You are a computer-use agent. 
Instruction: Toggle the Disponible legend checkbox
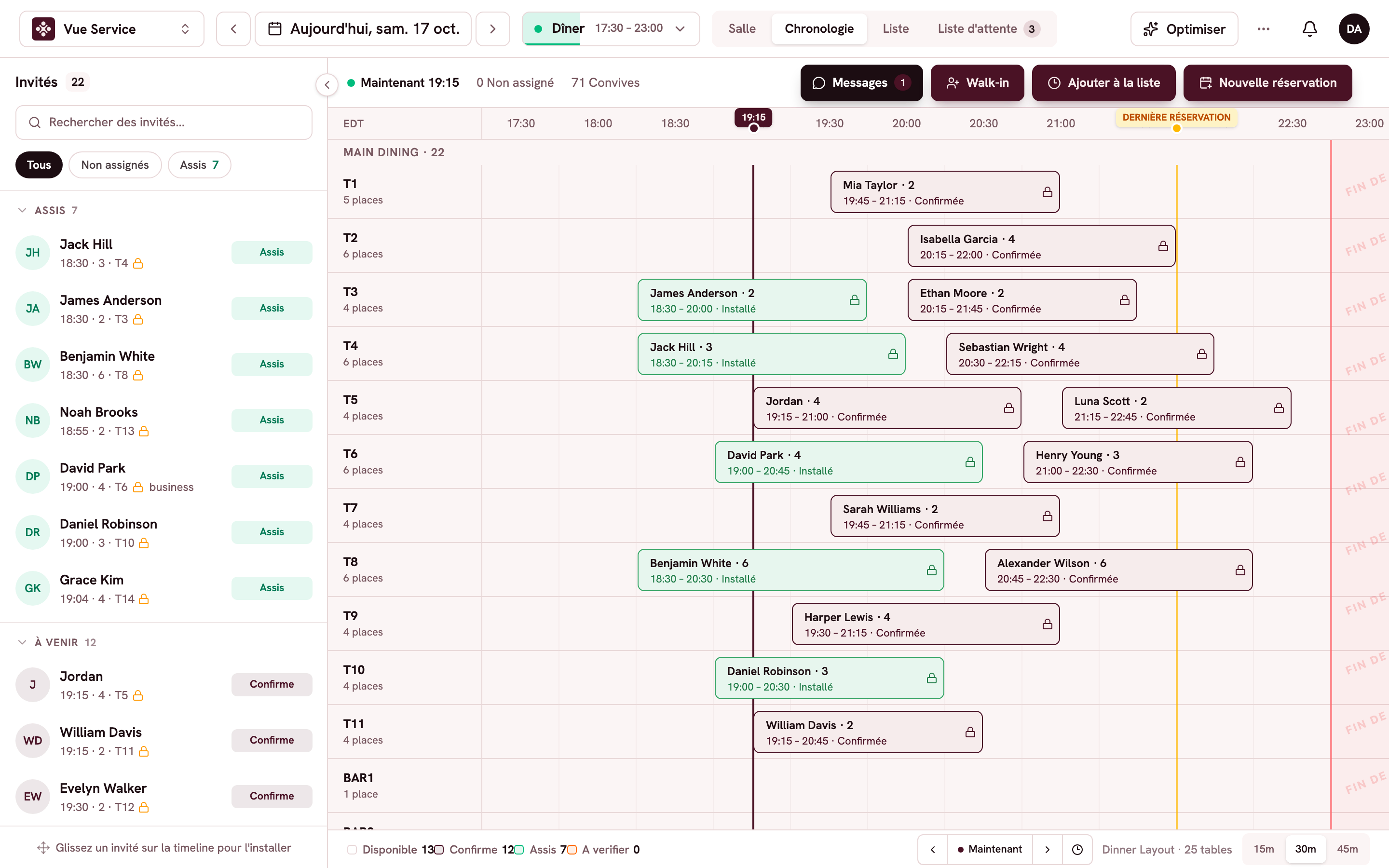(x=352, y=850)
